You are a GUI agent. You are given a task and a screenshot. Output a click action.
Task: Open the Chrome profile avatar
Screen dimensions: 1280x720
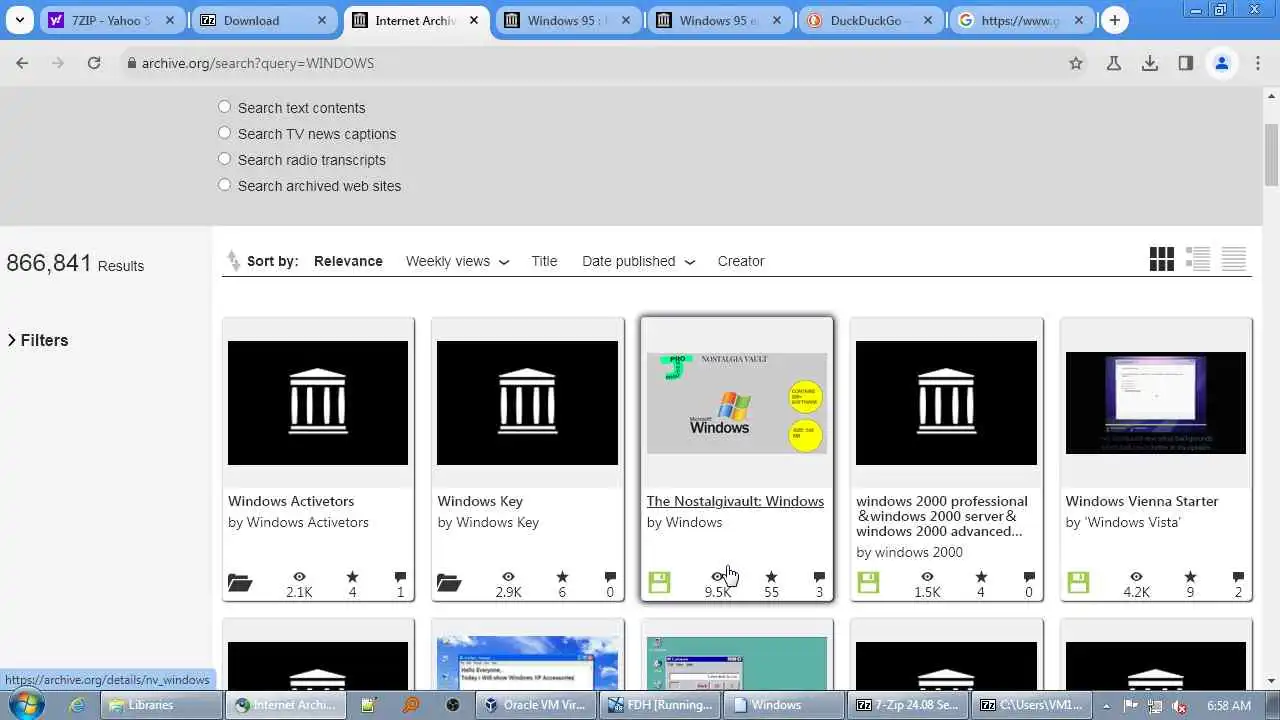click(x=1221, y=63)
